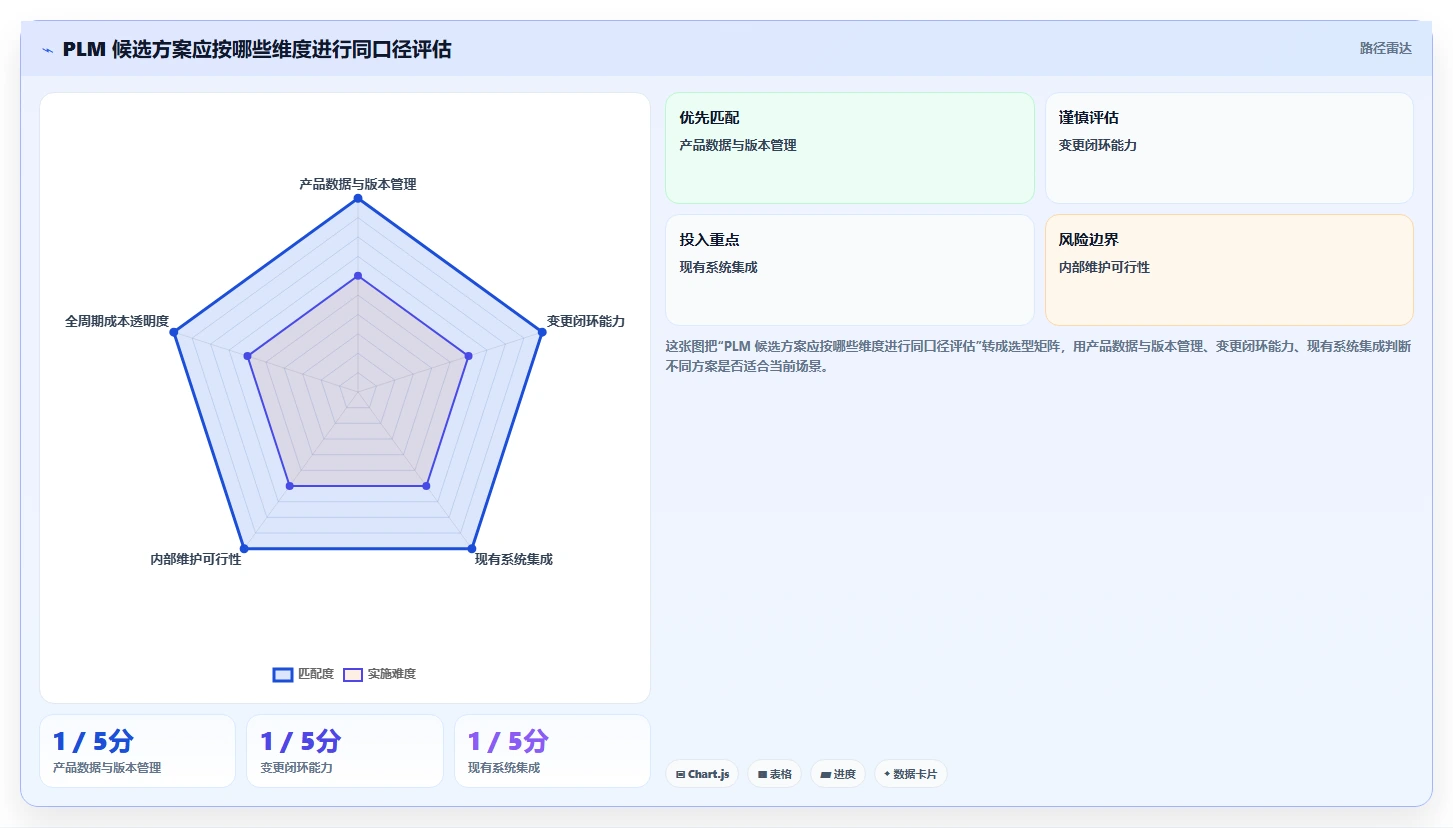Click the 进度 tag

pyautogui.click(x=838, y=774)
